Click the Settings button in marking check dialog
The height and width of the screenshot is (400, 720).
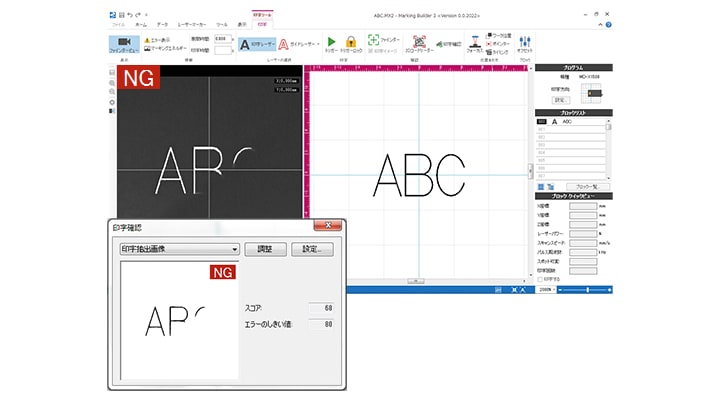tap(311, 249)
